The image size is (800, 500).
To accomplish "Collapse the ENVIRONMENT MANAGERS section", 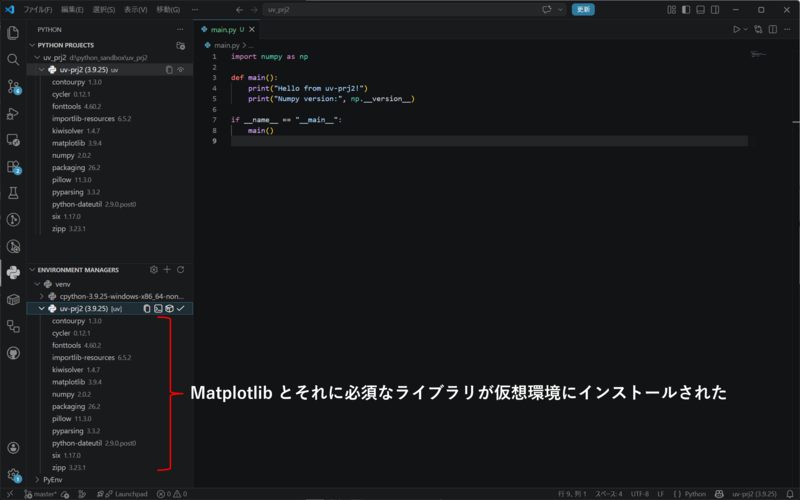I will coord(32,270).
